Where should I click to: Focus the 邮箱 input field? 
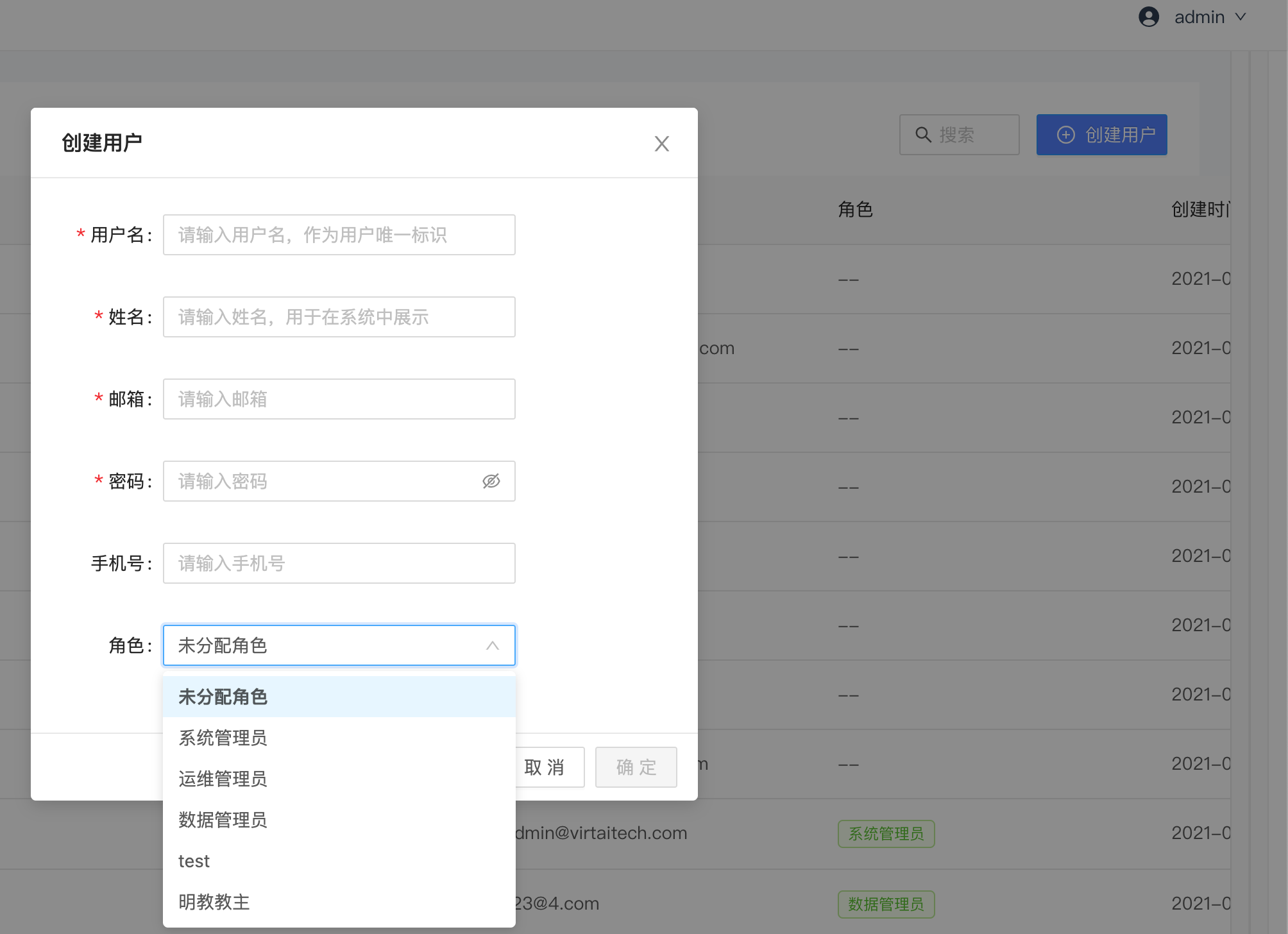[x=339, y=399]
